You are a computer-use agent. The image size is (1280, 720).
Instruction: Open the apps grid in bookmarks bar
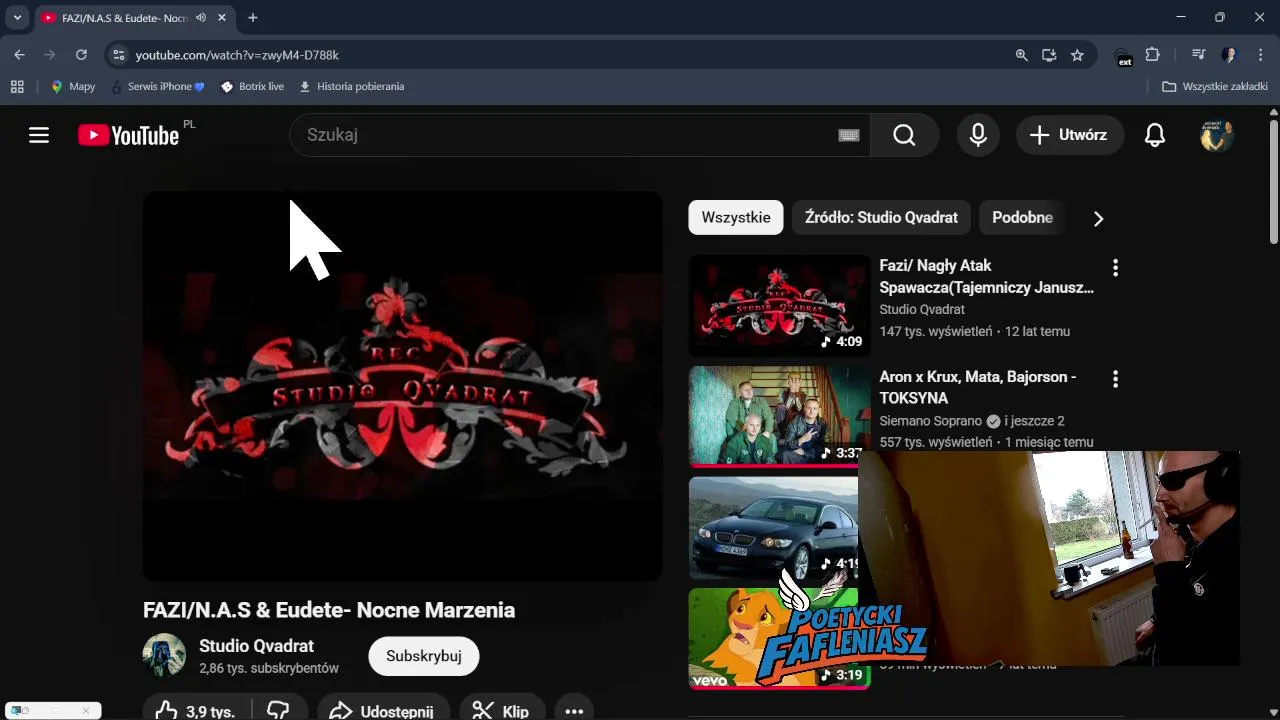pos(17,87)
